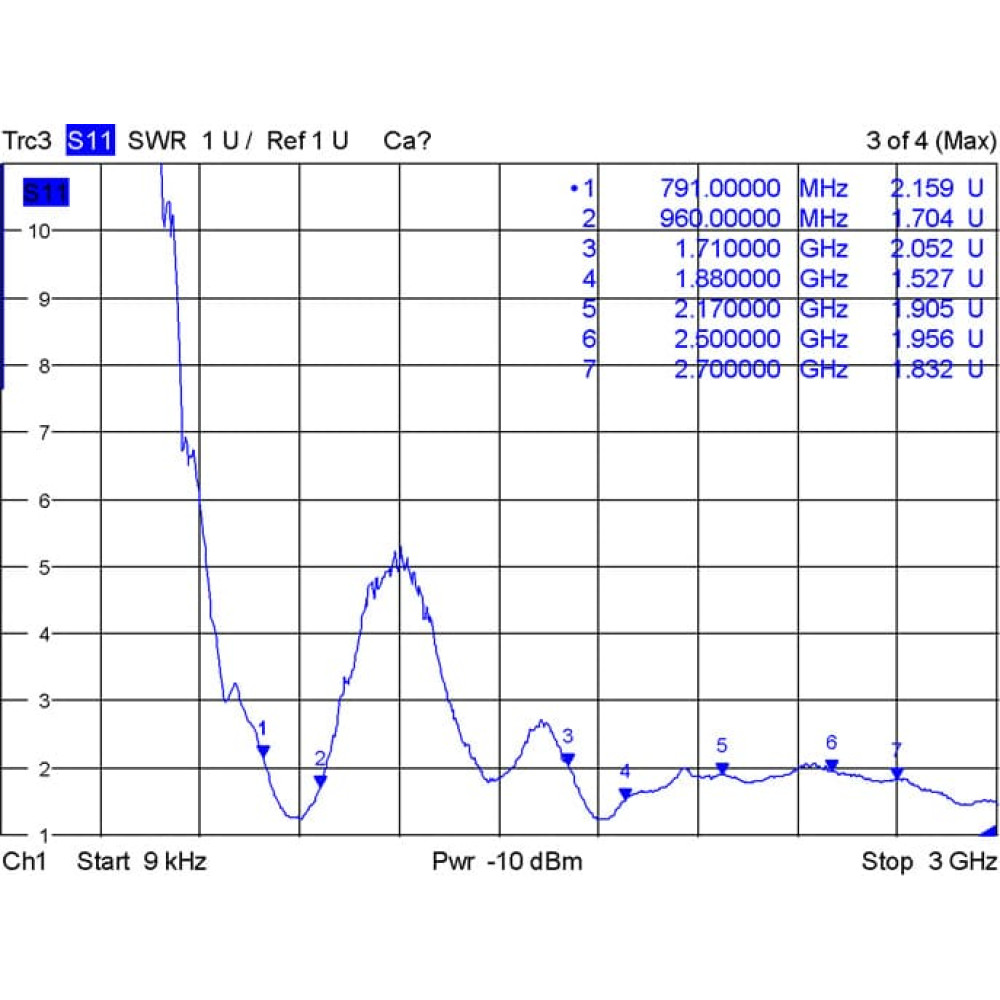Image resolution: width=1000 pixels, height=1000 pixels.
Task: Click the 2.170000 GHz marker frequency
Action: pos(761,309)
